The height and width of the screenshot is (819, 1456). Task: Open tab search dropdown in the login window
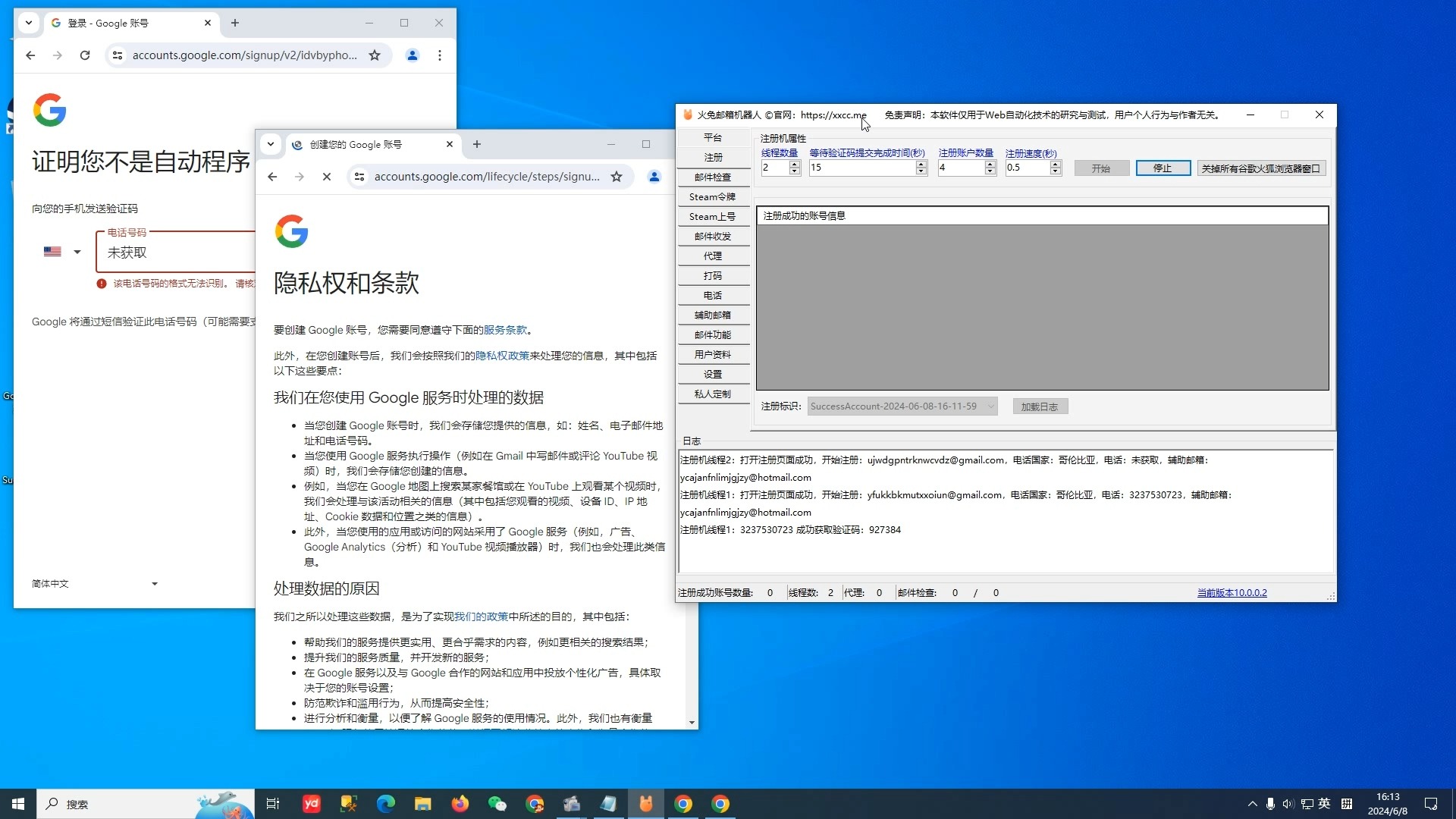(29, 24)
